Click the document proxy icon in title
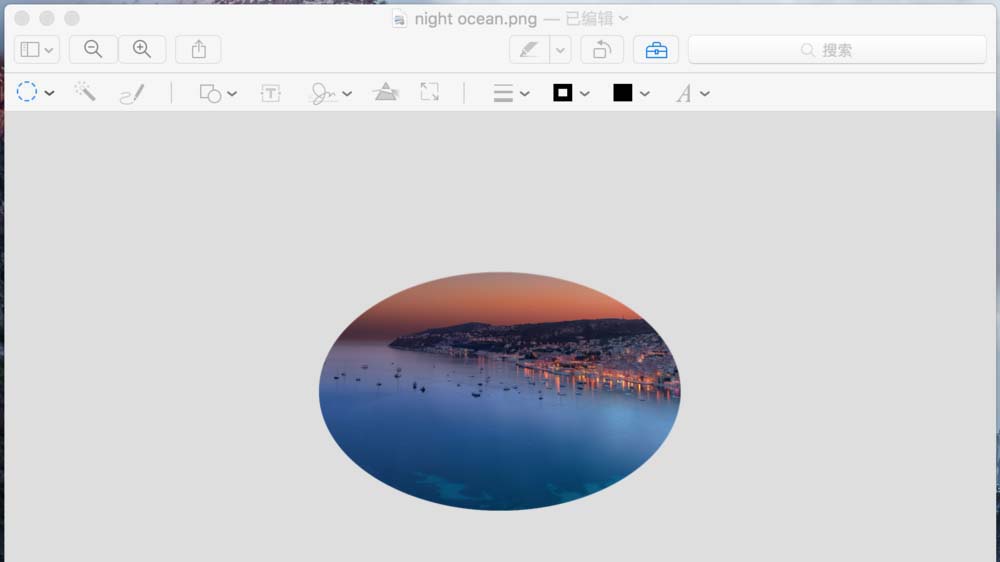 click(x=399, y=19)
